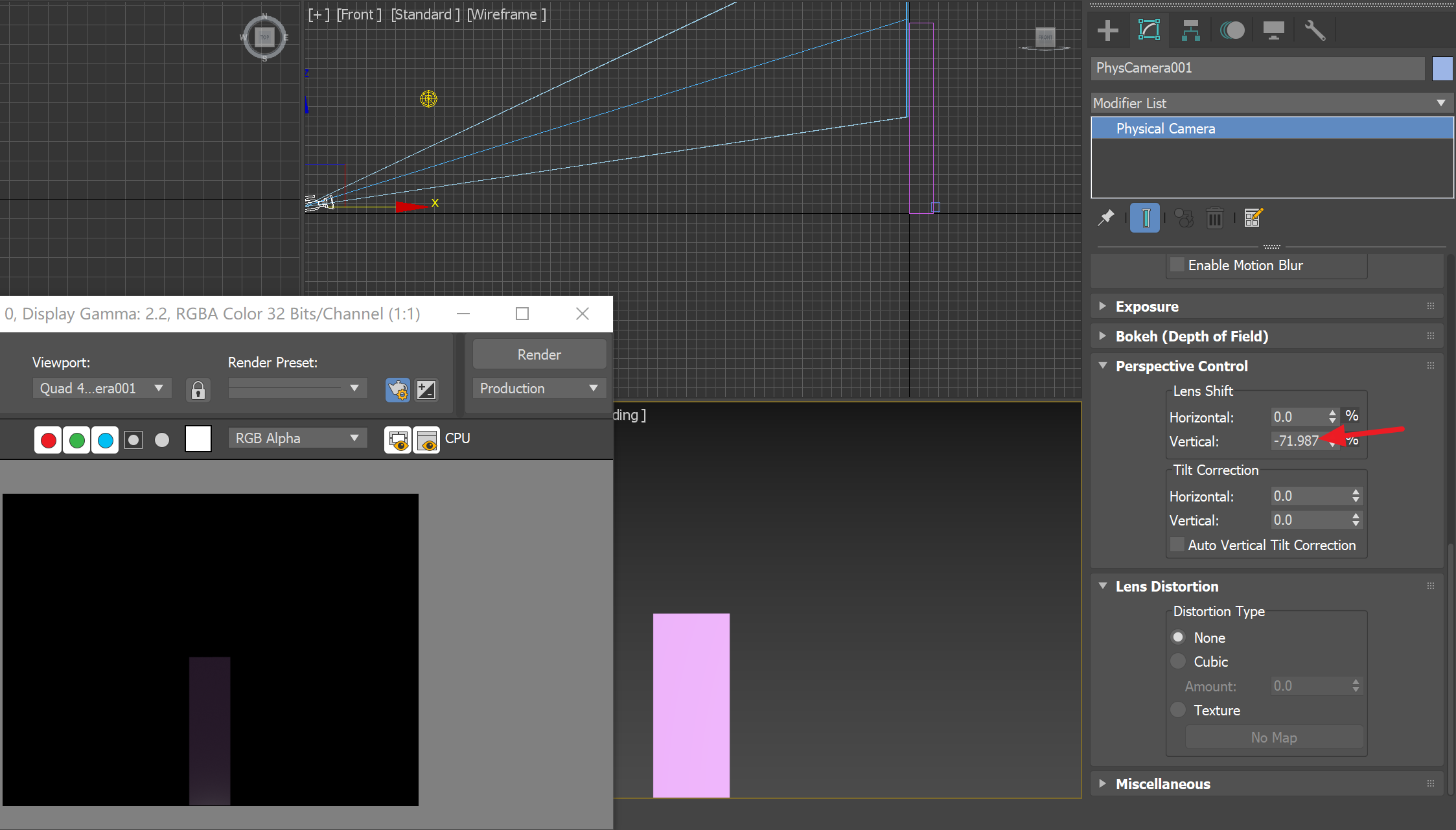Image resolution: width=1456 pixels, height=830 pixels.
Task: Click the Pin Stack icon
Action: (1106, 218)
